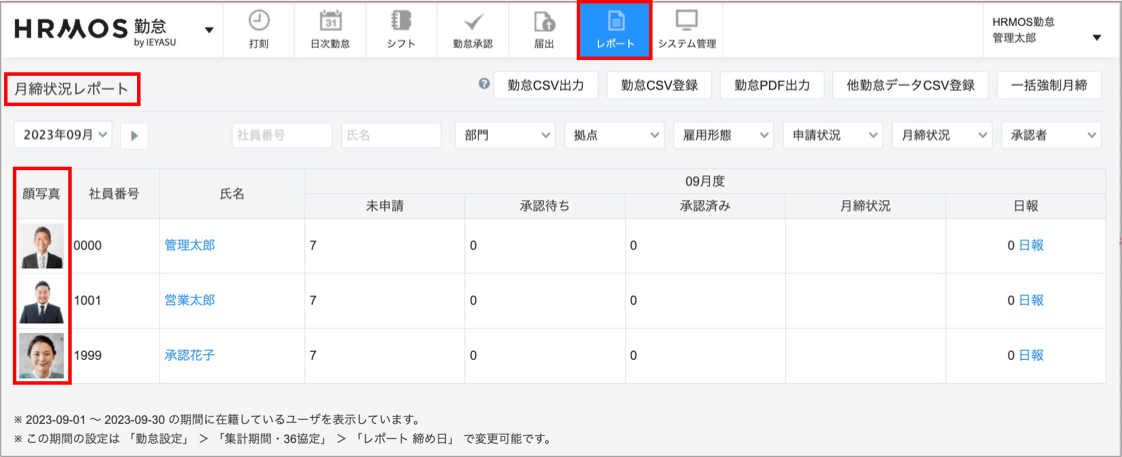Click the face photo of 管理太郎
The height and width of the screenshot is (457, 1122).
[x=41, y=246]
